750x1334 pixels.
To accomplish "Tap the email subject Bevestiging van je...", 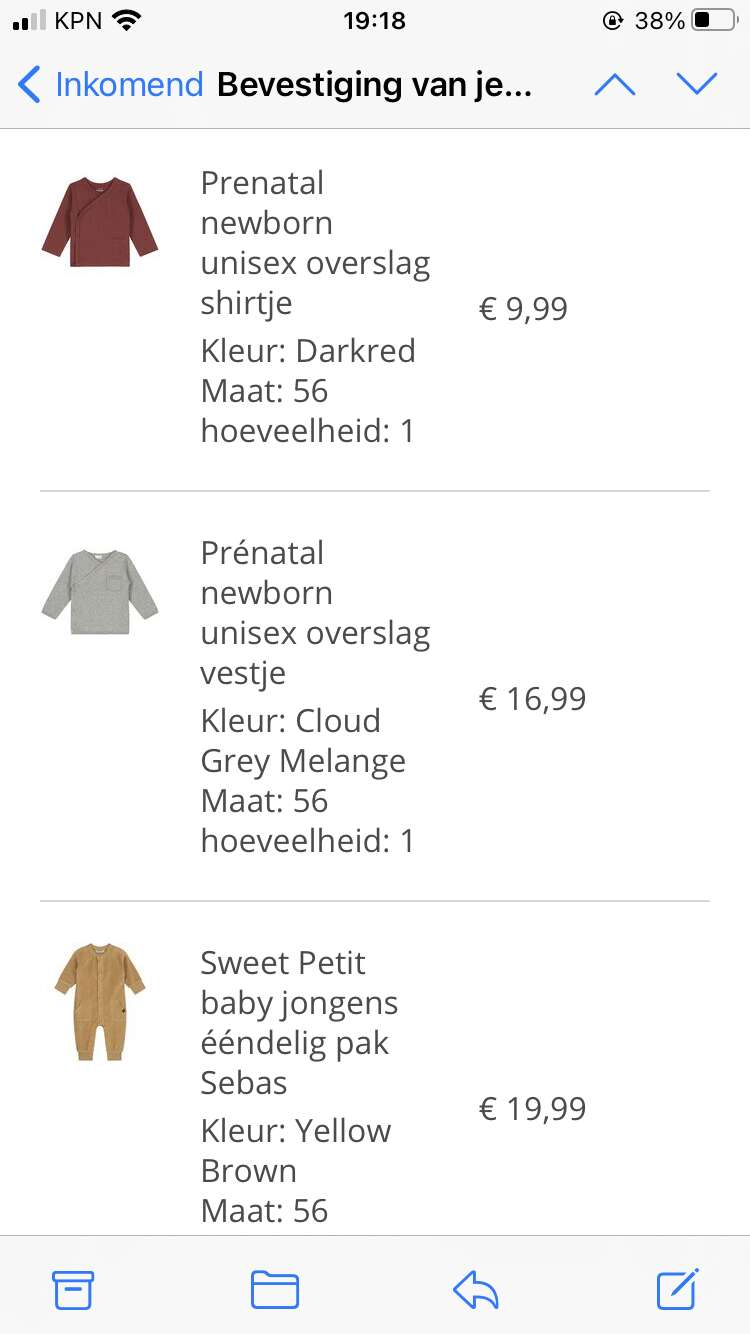I will 375,85.
